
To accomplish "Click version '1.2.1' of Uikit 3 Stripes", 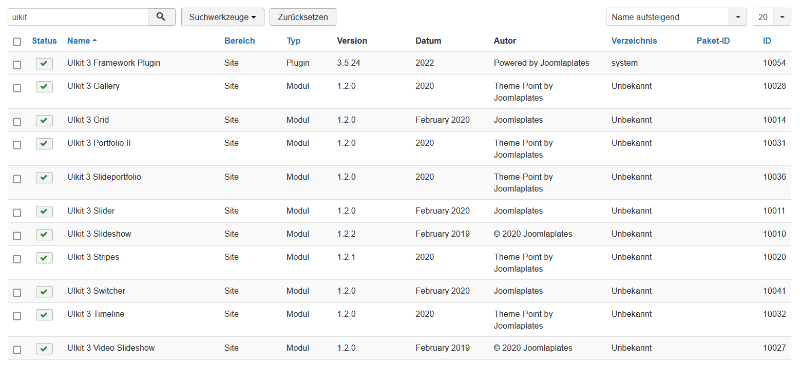I will (x=346, y=257).
